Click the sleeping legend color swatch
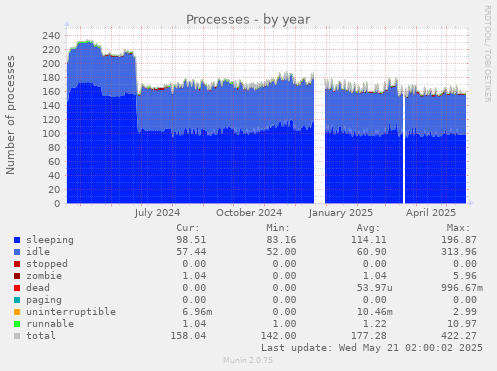 17,240
